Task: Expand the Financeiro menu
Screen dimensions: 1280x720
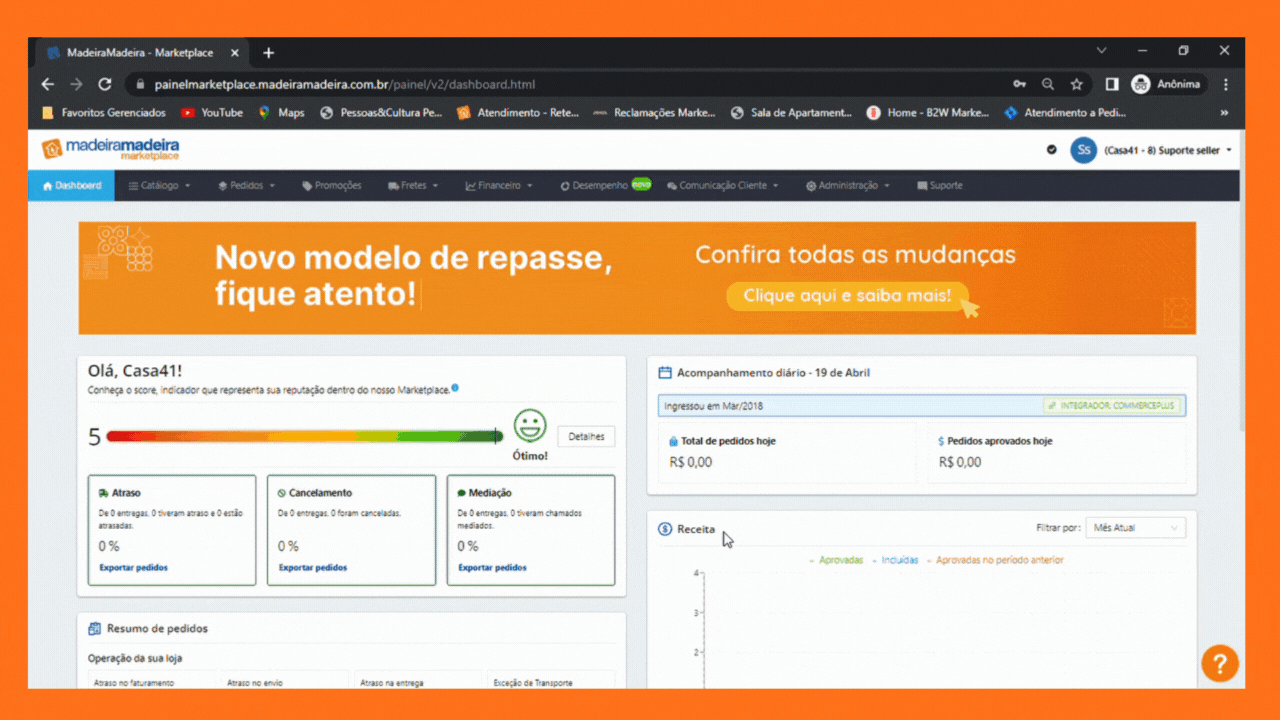Action: pyautogui.click(x=499, y=185)
